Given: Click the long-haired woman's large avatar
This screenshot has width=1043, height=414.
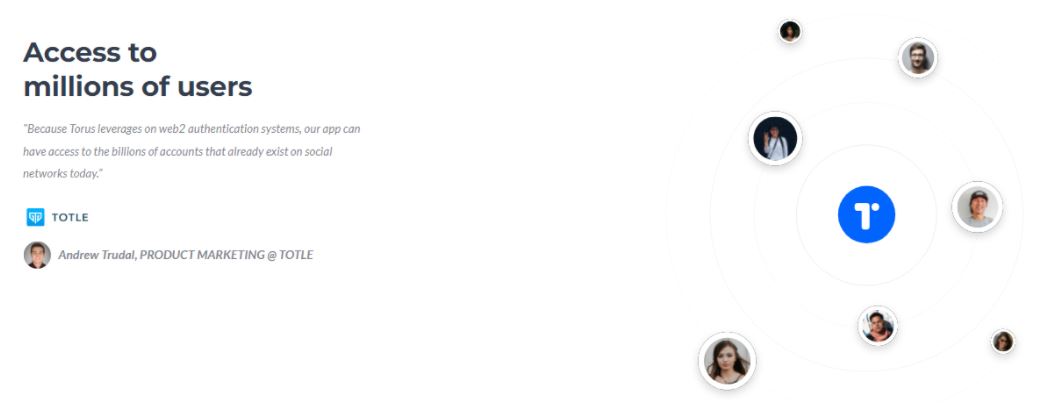Looking at the screenshot, I should [x=727, y=361].
